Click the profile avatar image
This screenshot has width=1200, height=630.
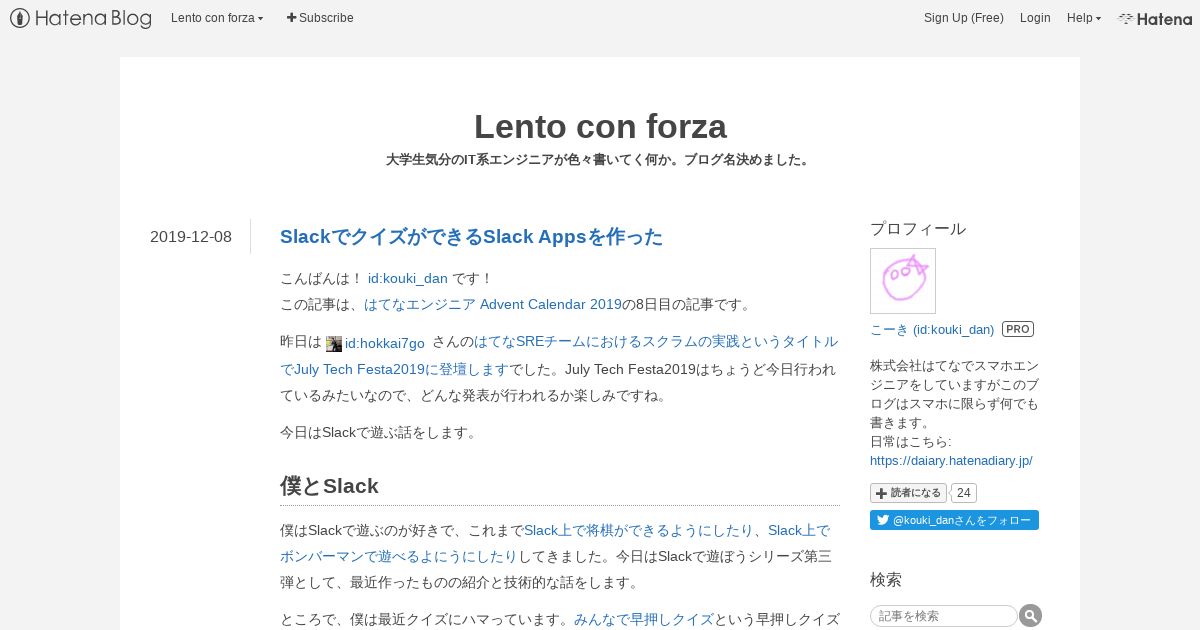click(903, 281)
